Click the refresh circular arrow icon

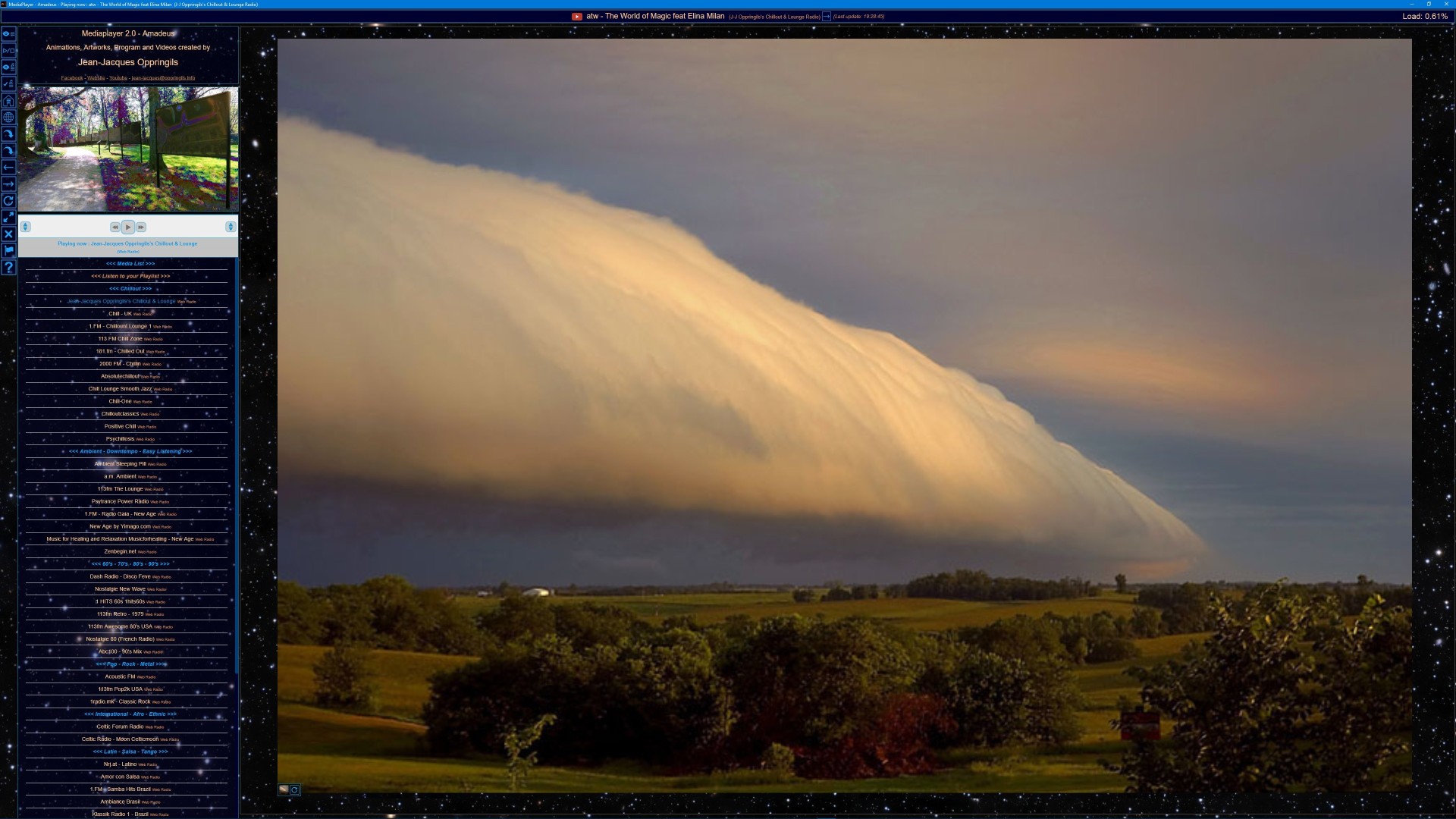[x=8, y=201]
